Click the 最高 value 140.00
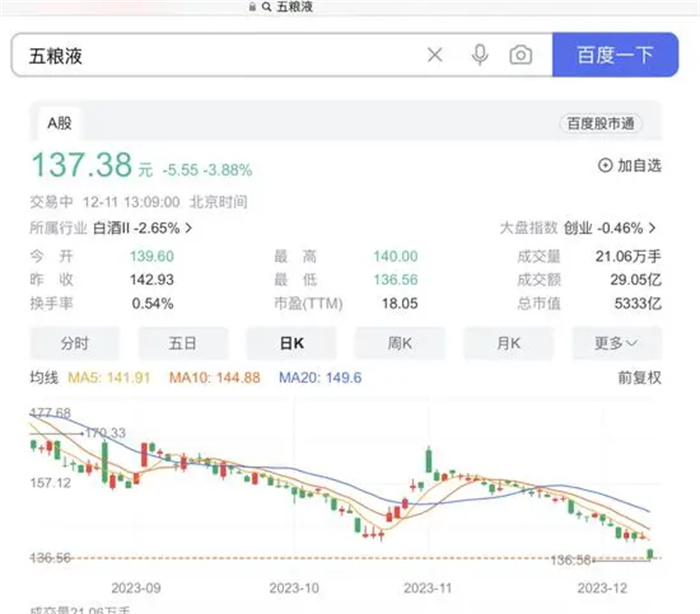The height and width of the screenshot is (614, 700). [x=396, y=256]
